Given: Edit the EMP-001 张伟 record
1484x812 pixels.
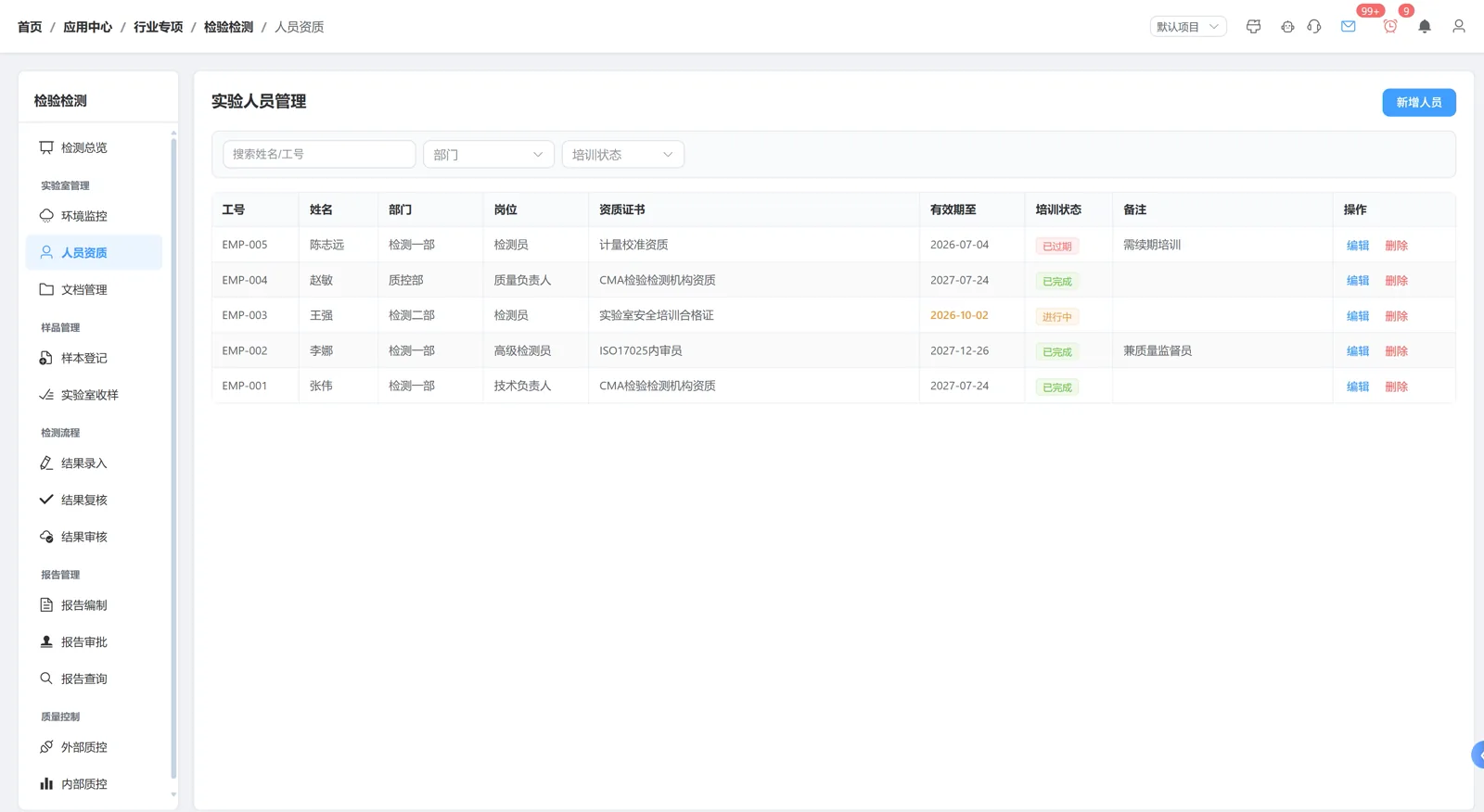Looking at the screenshot, I should (1358, 387).
